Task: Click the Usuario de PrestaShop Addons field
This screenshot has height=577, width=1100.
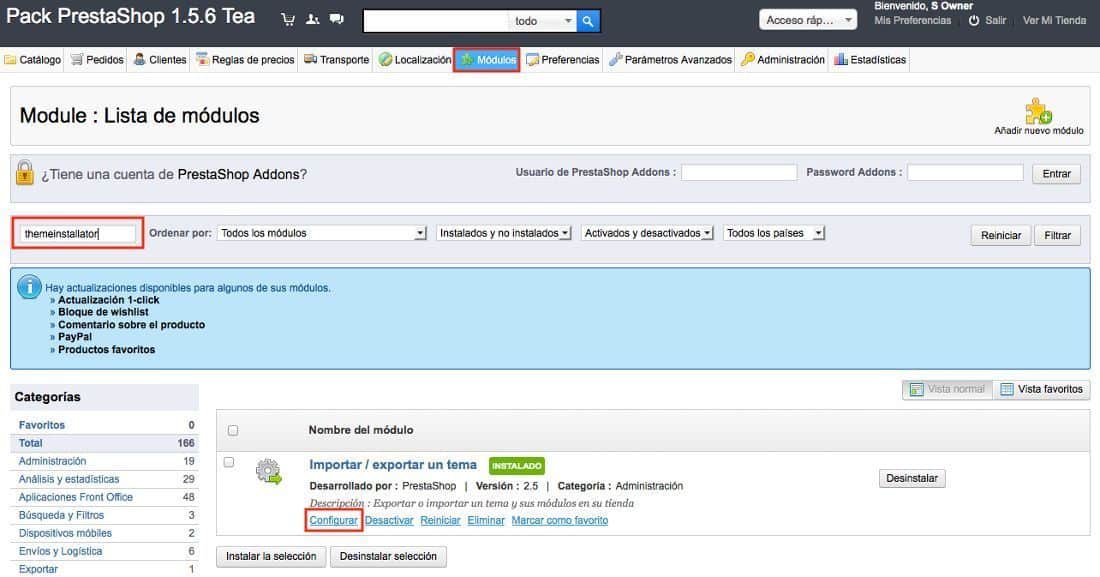Action: 739,172
